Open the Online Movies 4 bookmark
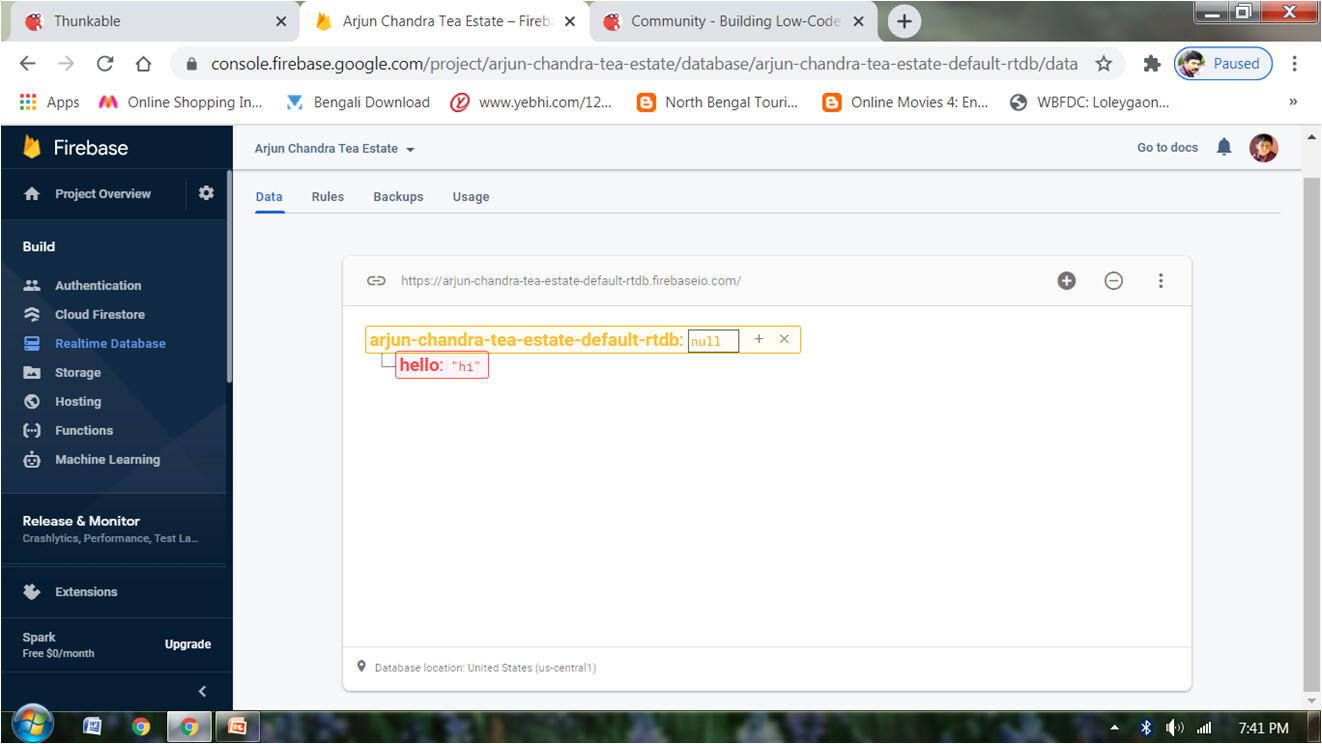This screenshot has width=1322, height=744. tap(905, 102)
